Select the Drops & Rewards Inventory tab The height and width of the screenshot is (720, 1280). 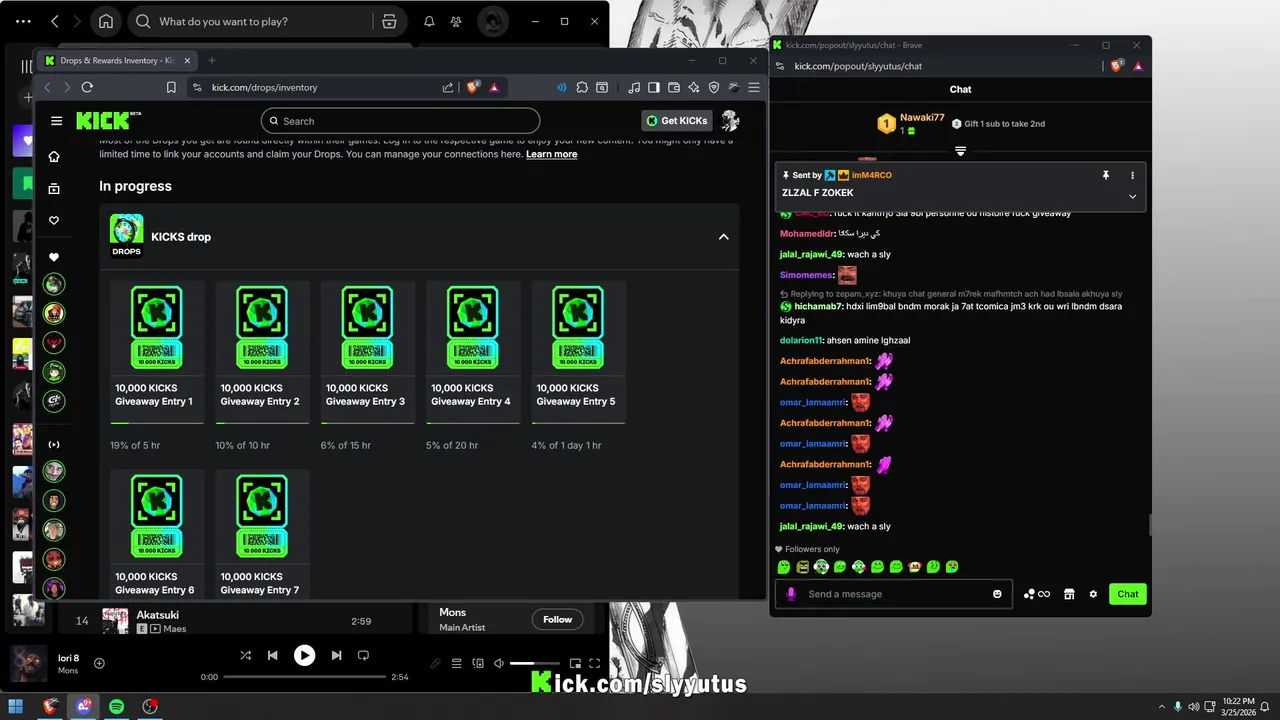tap(117, 60)
